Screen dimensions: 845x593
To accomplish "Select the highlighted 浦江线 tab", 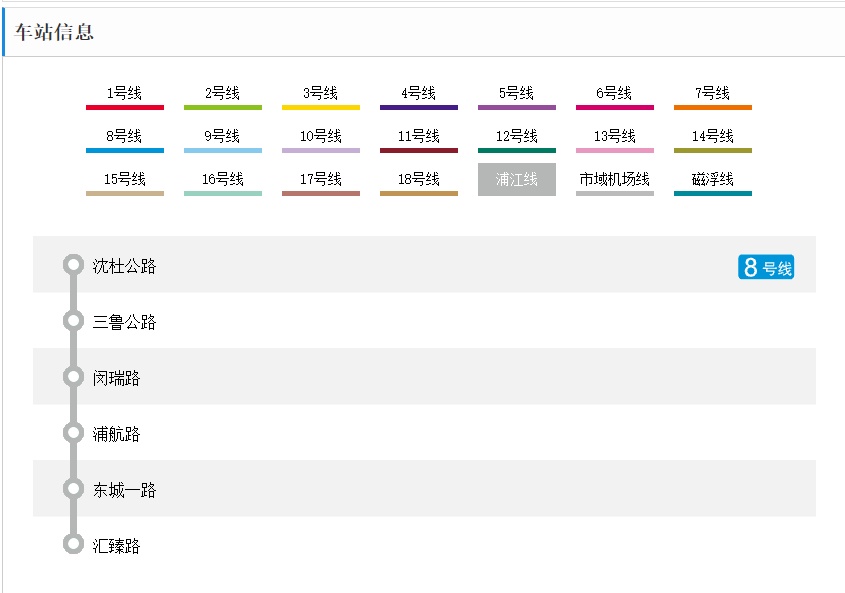I will (516, 180).
